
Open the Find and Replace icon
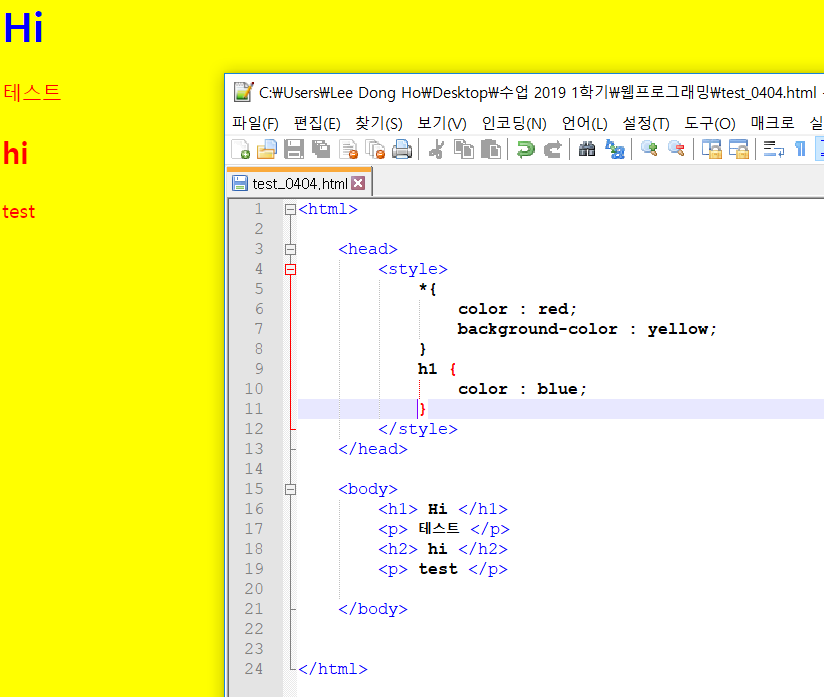[614, 149]
